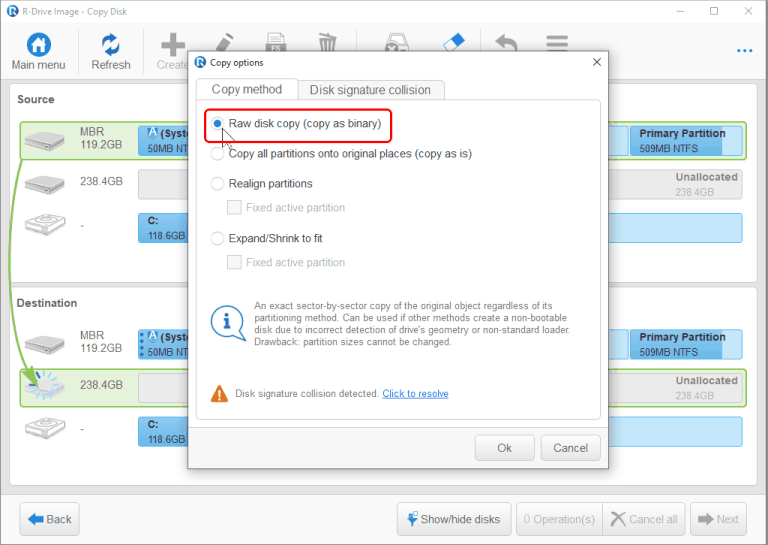Click Cancel in Copy options dialog

(571, 448)
